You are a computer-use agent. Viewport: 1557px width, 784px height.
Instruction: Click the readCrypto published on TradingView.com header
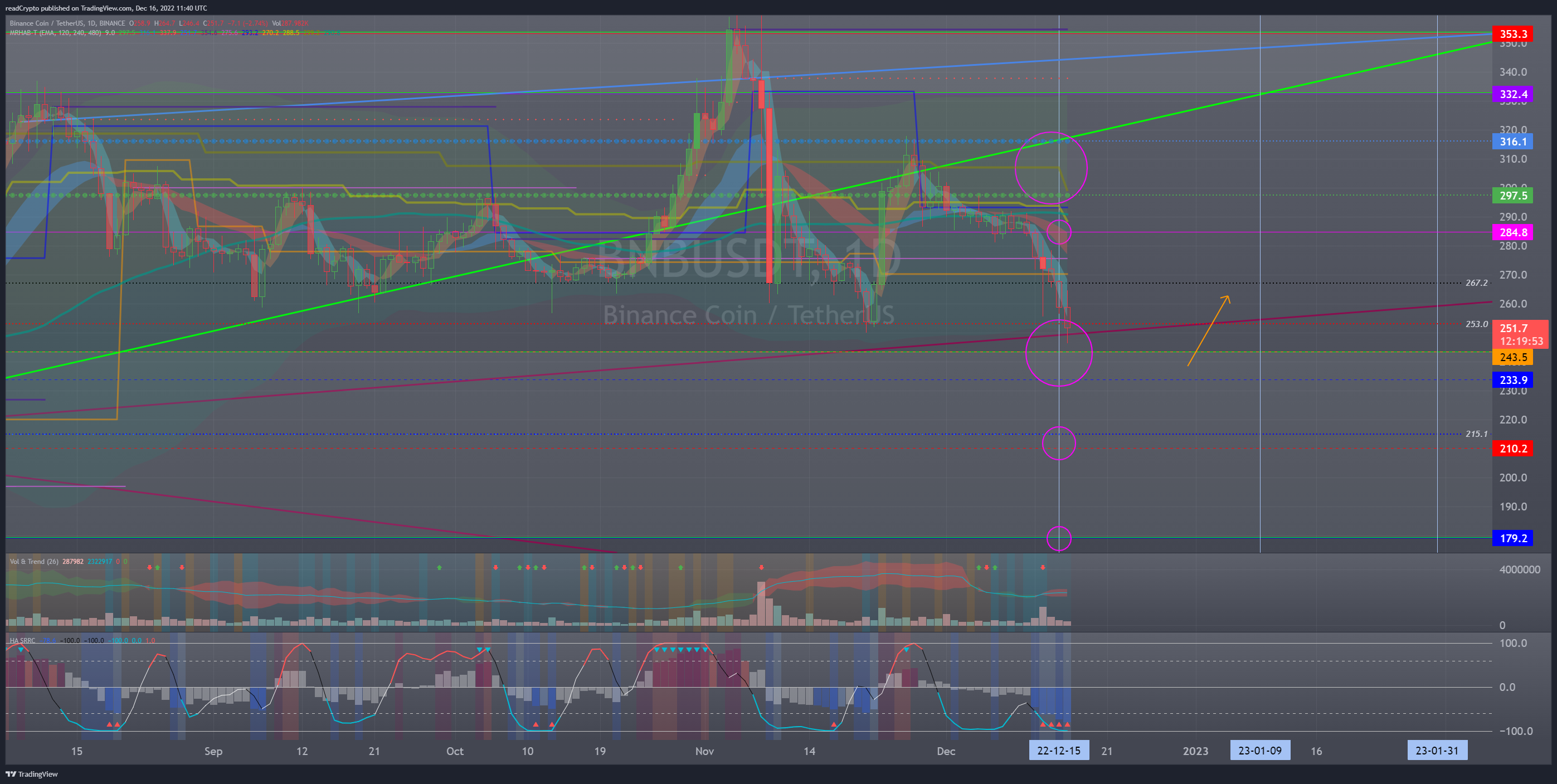[x=106, y=8]
